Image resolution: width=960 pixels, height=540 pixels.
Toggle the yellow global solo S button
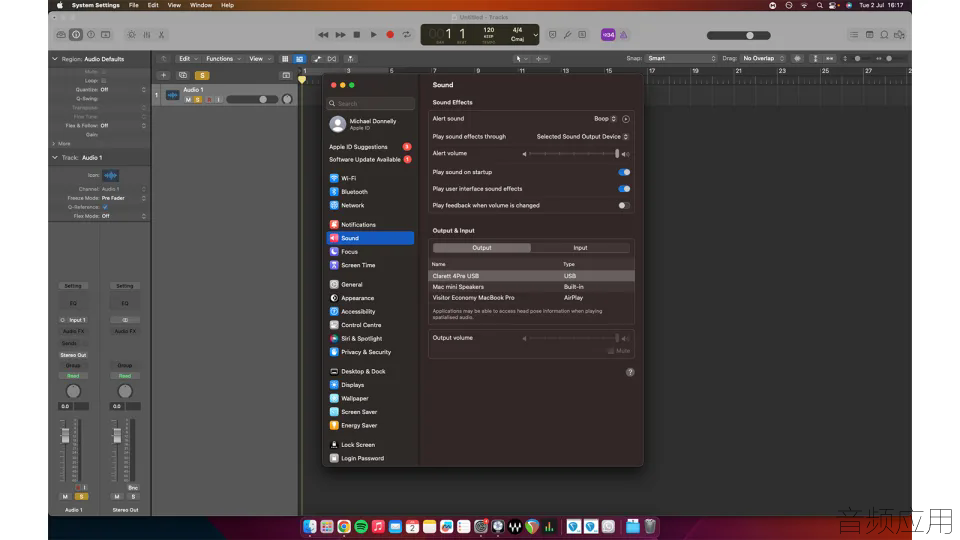(x=202, y=75)
